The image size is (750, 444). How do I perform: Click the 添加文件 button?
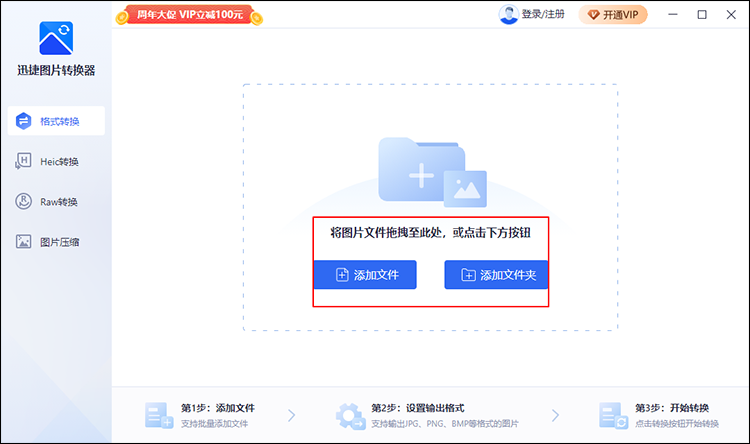coord(365,275)
